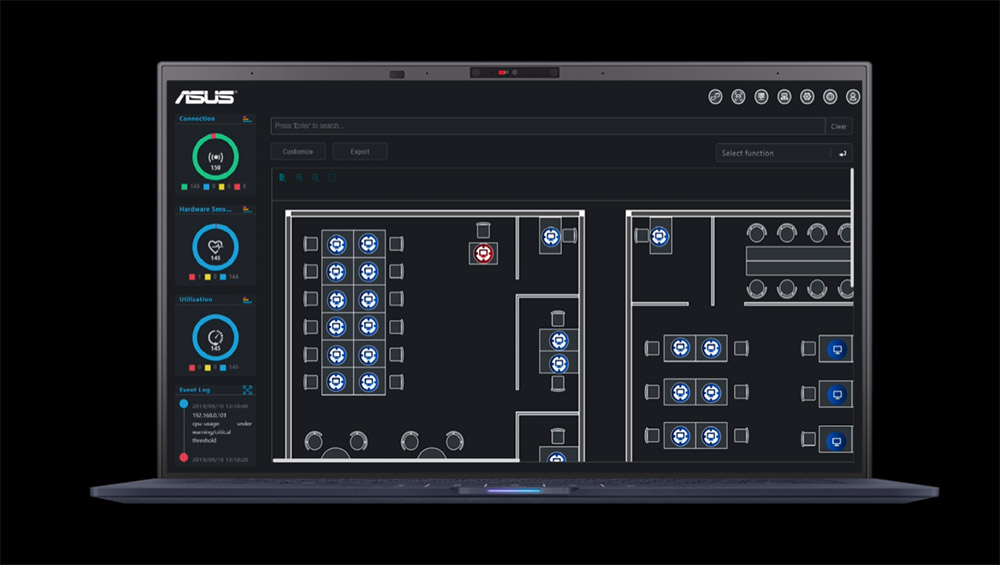Select bottom dark monitor device at right edge

click(837, 441)
